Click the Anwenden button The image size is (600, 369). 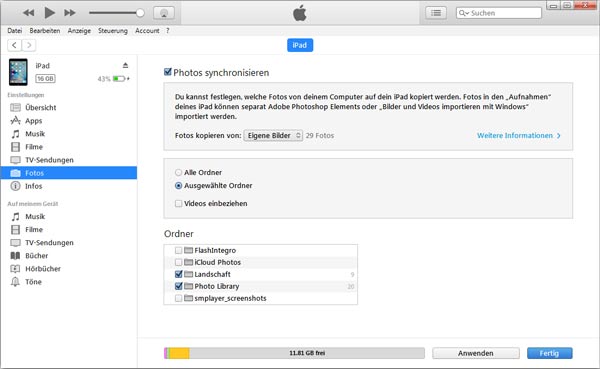[x=476, y=353]
